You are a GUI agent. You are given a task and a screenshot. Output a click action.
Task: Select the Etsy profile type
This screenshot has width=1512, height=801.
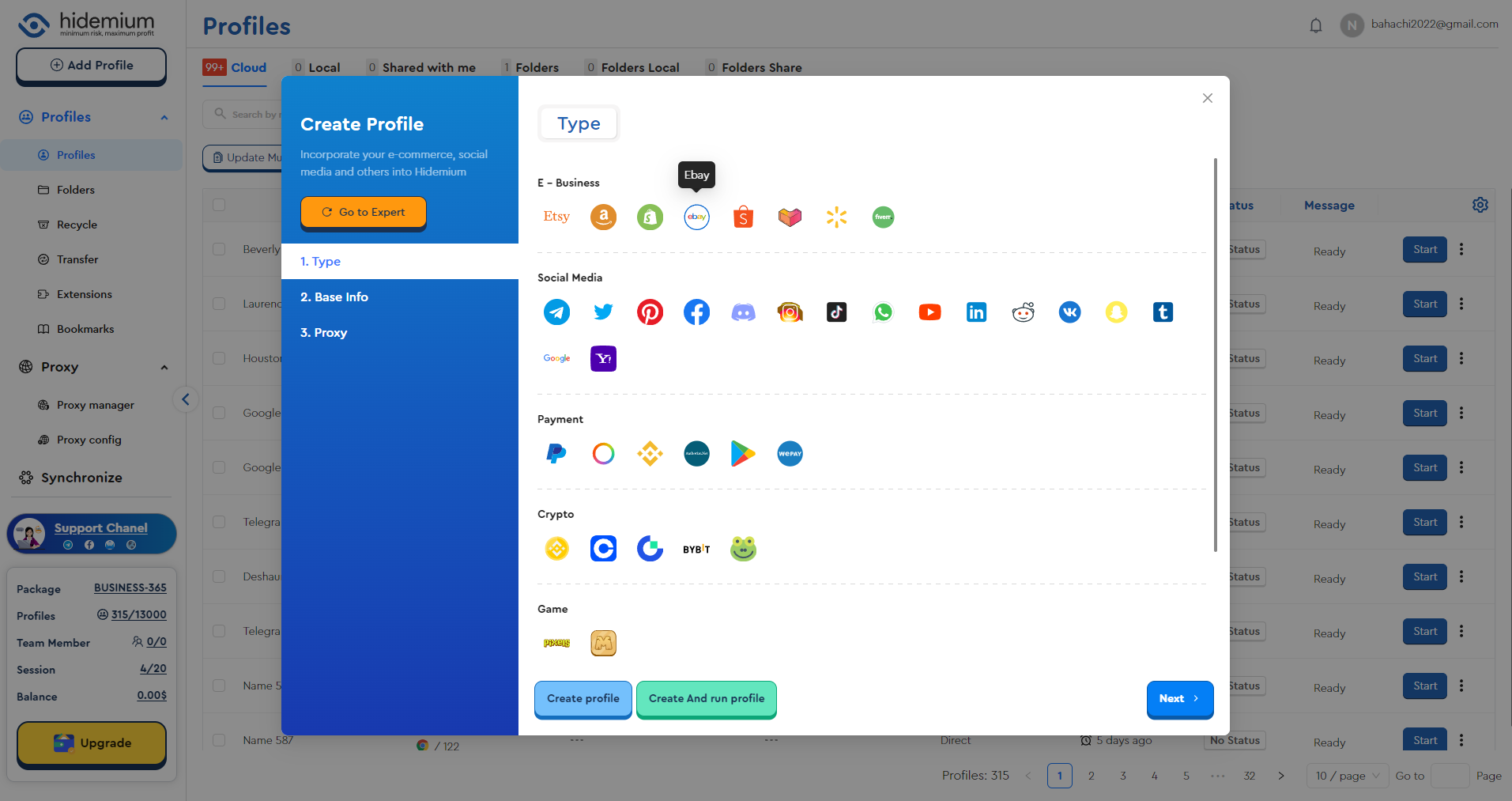(556, 217)
